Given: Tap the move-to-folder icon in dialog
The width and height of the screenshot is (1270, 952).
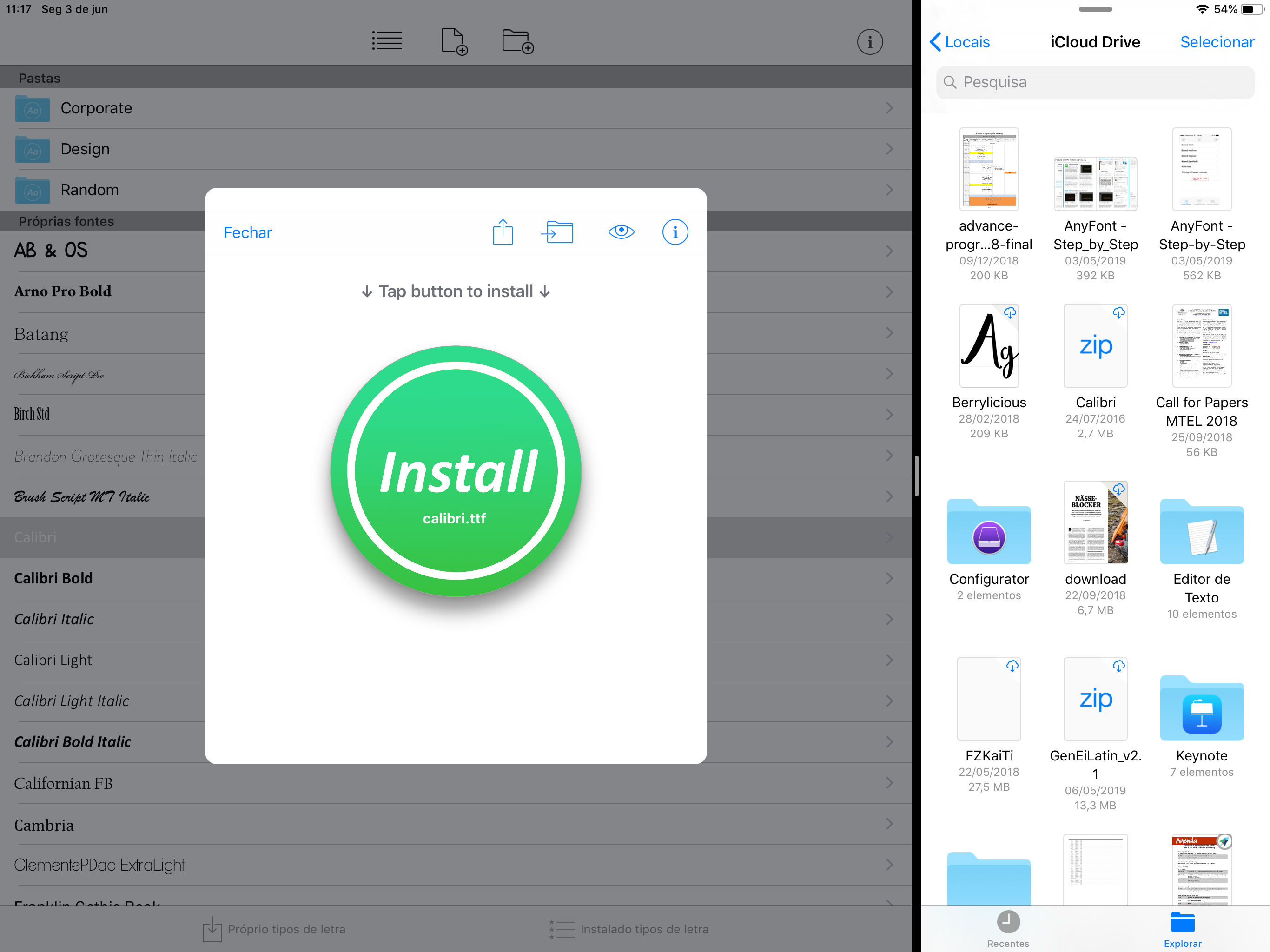Looking at the screenshot, I should [557, 232].
